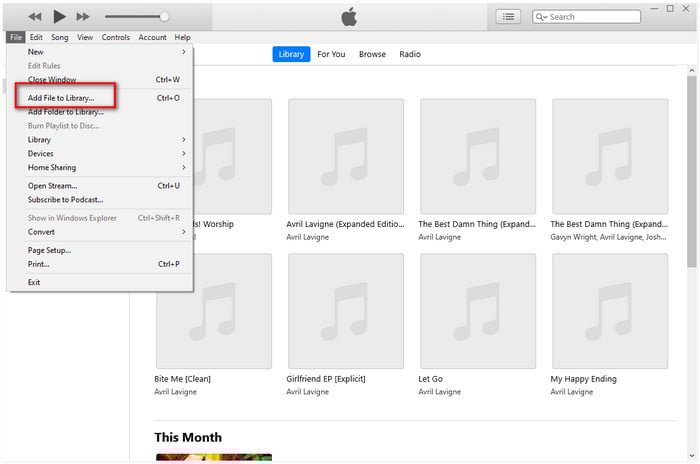Open the Help menu
The width and height of the screenshot is (700, 464).
(x=182, y=37)
